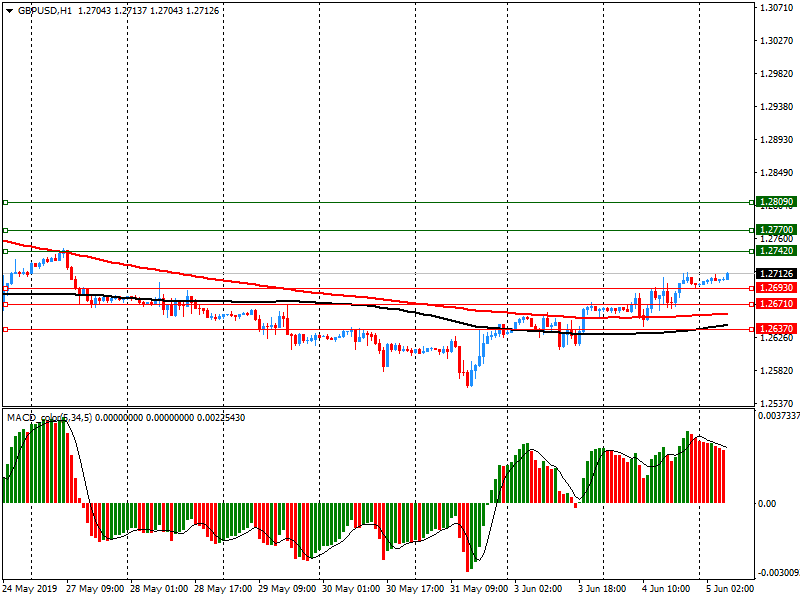800x600 pixels.
Task: Select the red 1.26930 price level tag
Action: (x=776, y=288)
